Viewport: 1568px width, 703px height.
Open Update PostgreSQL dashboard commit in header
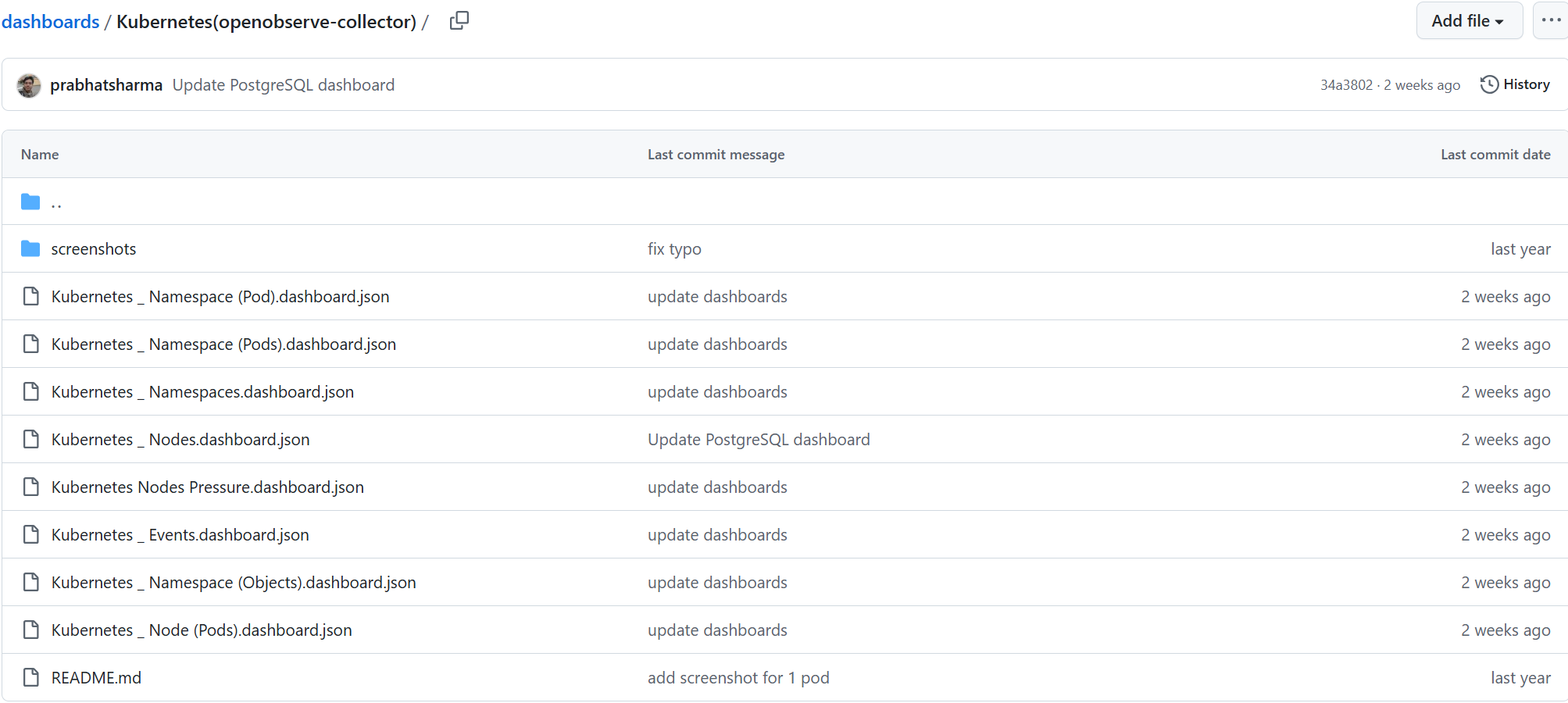pos(284,85)
